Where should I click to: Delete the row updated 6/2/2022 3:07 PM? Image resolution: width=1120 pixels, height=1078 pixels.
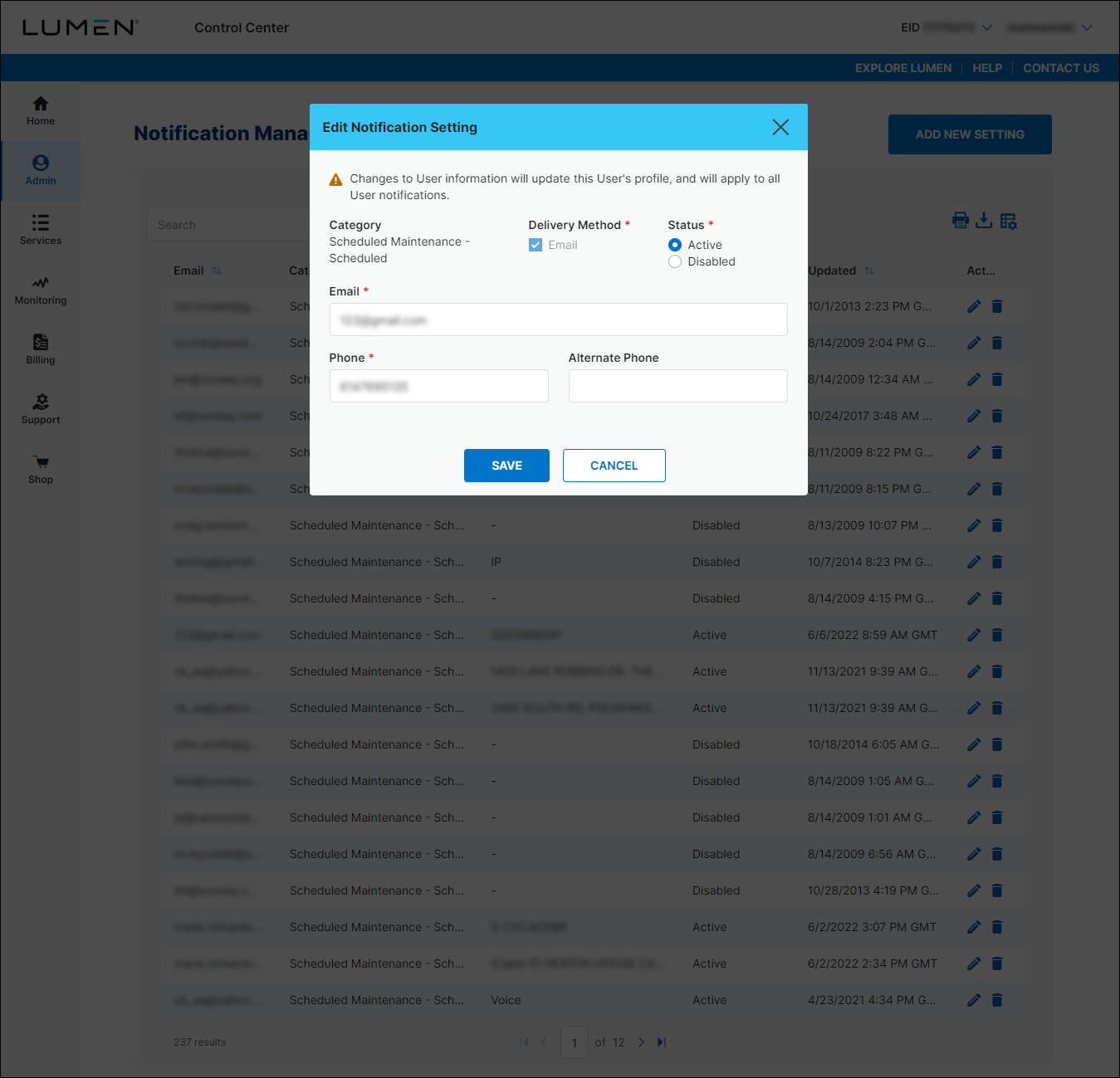pyautogui.click(x=997, y=927)
